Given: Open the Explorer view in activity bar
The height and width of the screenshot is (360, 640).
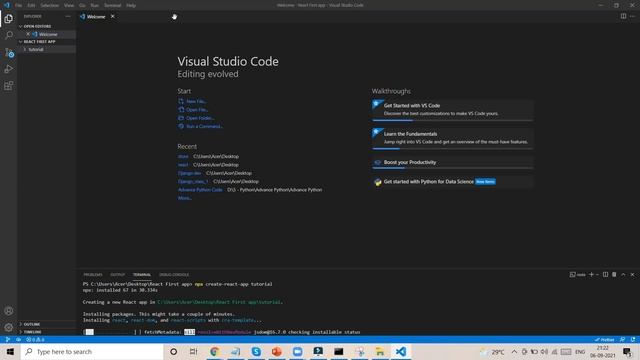Looking at the screenshot, I should tap(9, 18).
